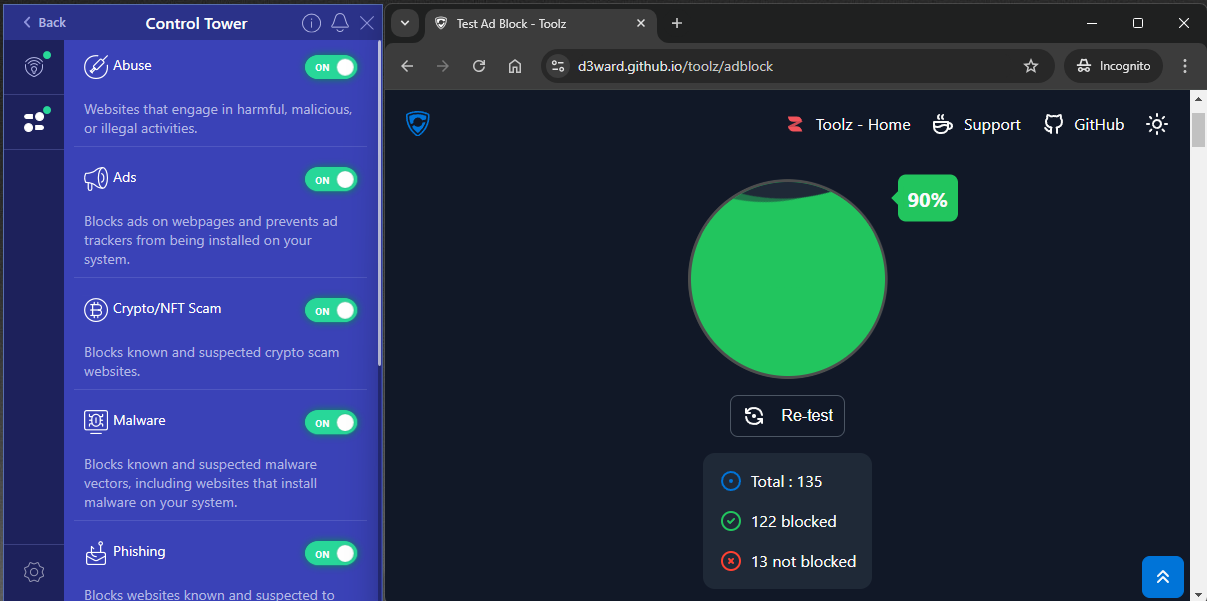The image size is (1207, 601).
Task: Open Control Tower info icon
Action: (x=311, y=23)
